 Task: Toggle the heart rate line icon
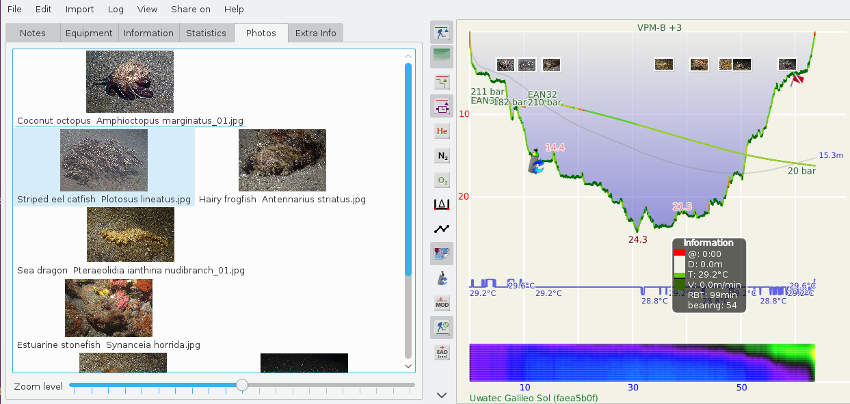(x=442, y=229)
